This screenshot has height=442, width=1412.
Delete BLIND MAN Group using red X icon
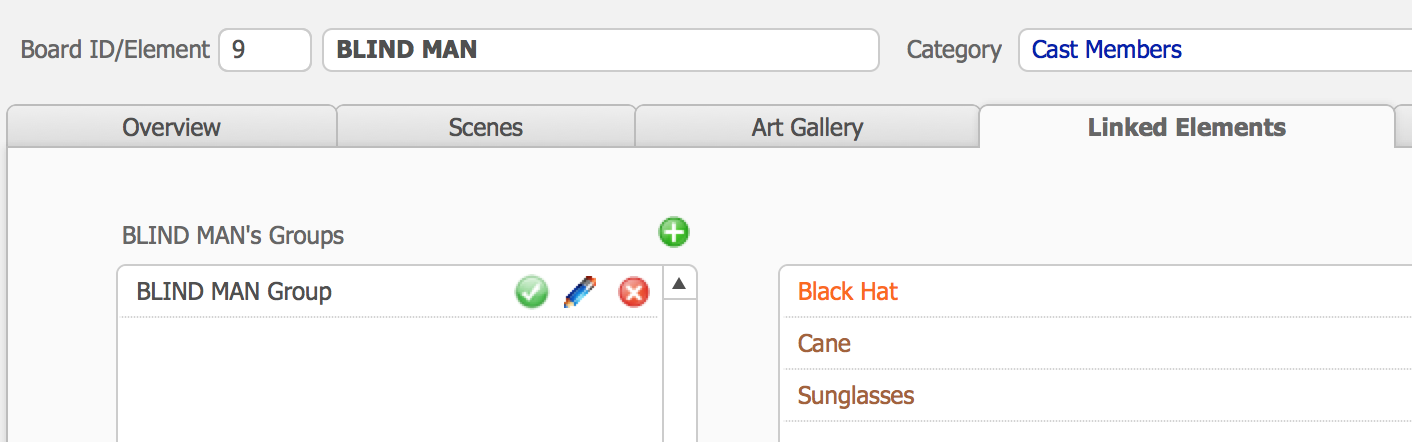point(634,292)
